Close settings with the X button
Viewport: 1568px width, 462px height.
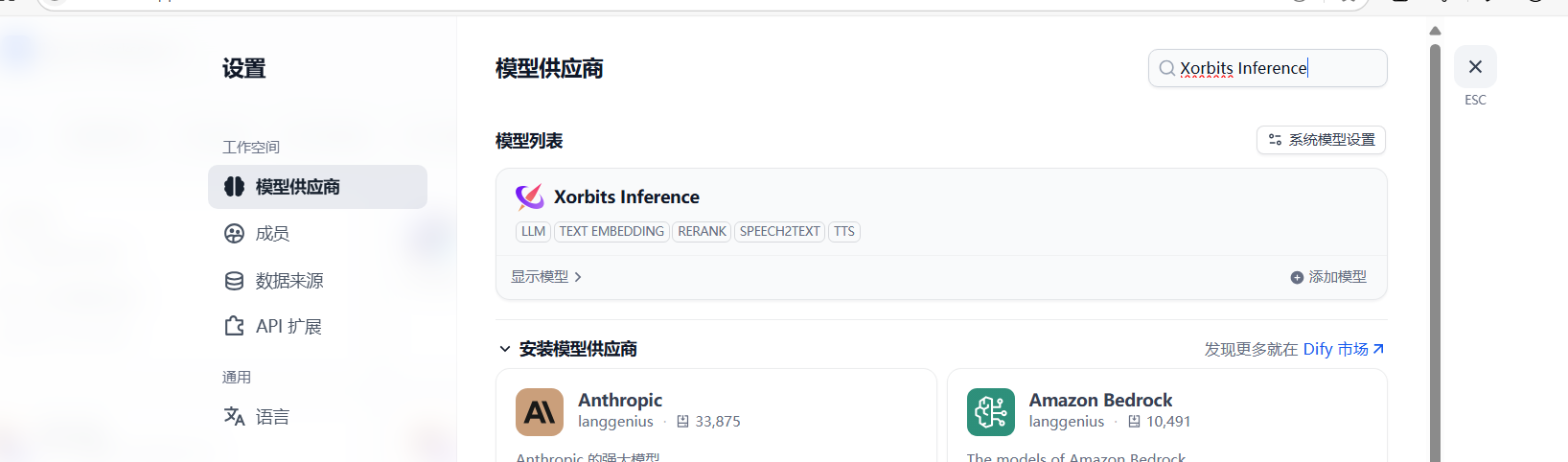[x=1475, y=67]
